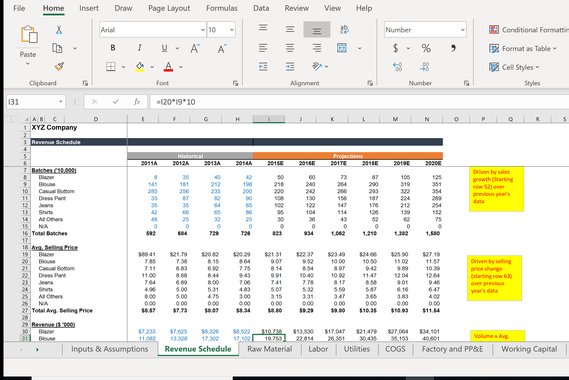Toggle Italic formatting

click(139, 48)
